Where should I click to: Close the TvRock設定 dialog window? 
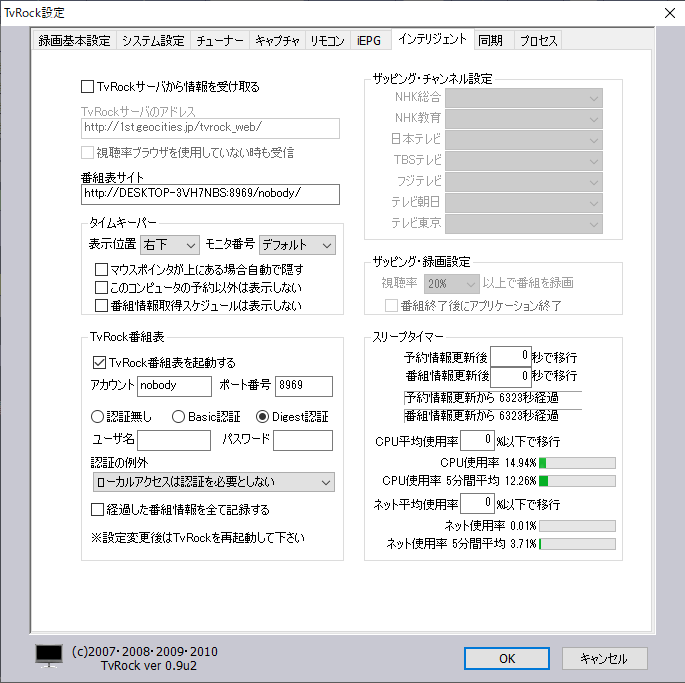(670, 13)
